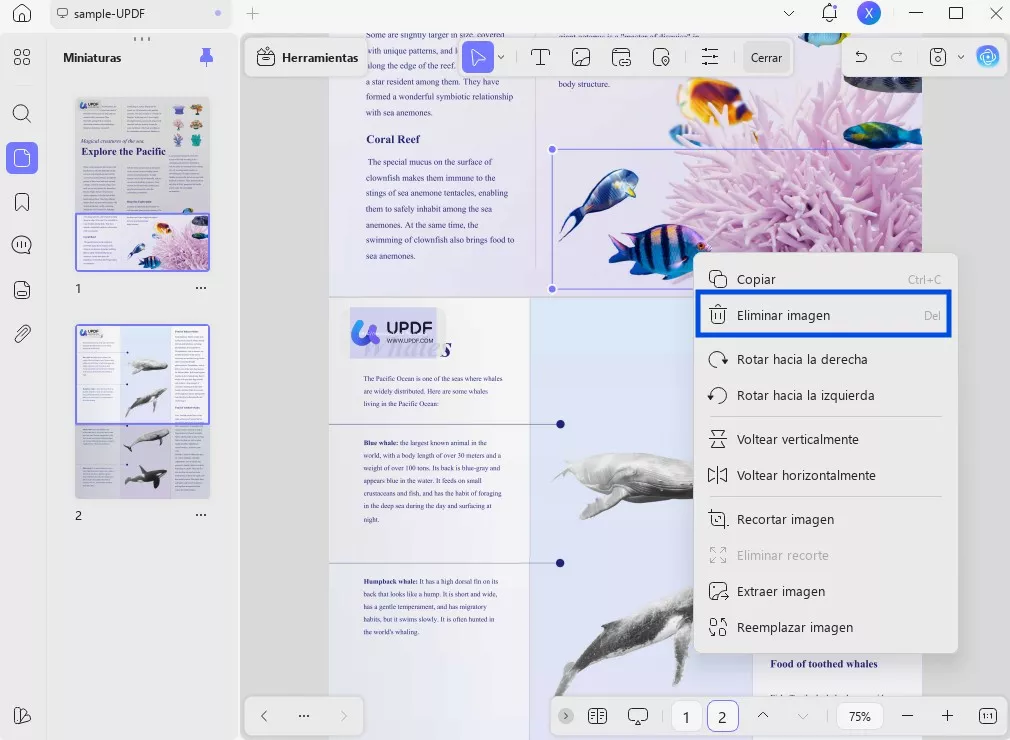Viewport: 1010px width, 740px height.
Task: Click the page and location tool icon
Action: click(x=661, y=57)
